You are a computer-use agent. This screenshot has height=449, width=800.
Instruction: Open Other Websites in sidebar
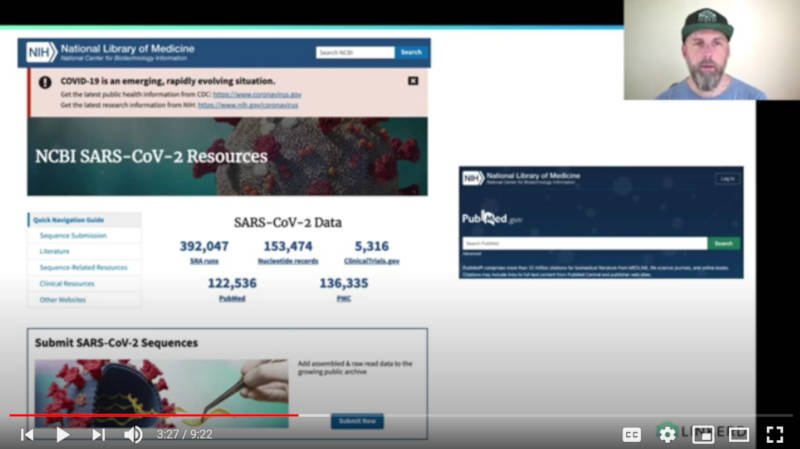click(x=63, y=300)
